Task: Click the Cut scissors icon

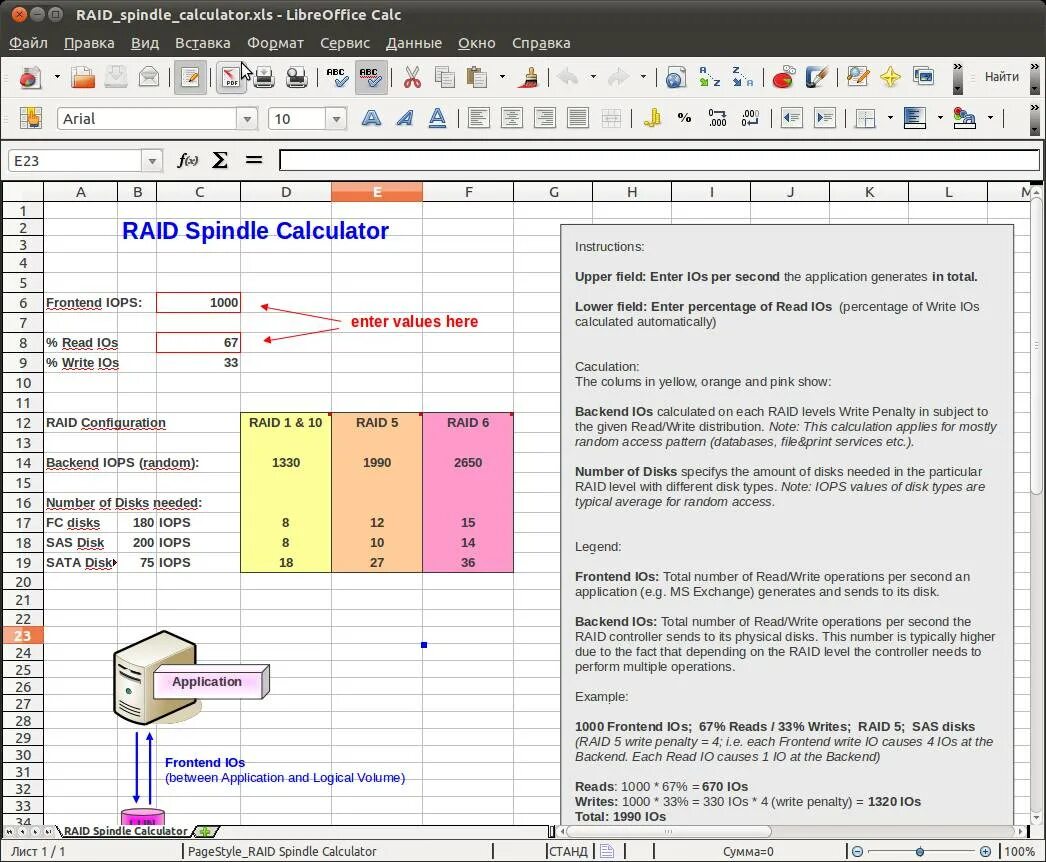Action: 412,77
